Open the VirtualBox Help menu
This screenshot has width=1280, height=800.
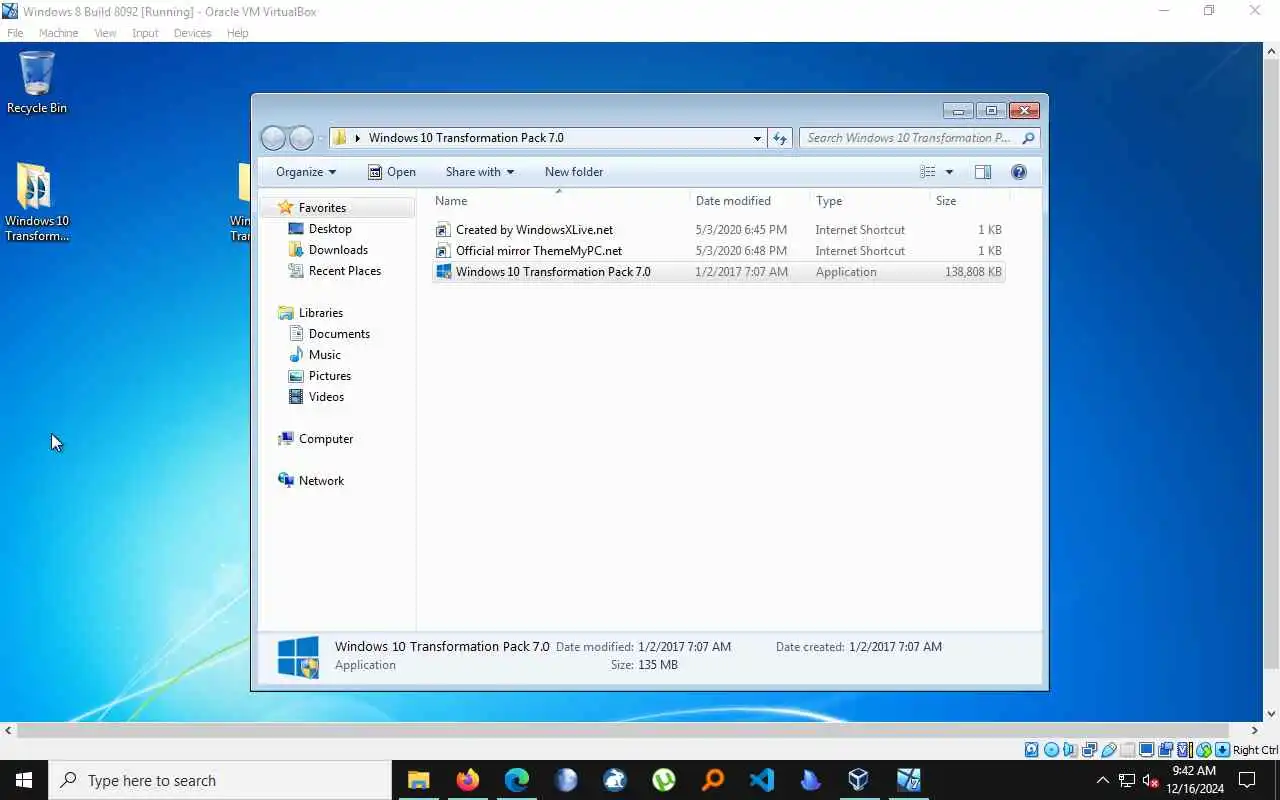(237, 33)
